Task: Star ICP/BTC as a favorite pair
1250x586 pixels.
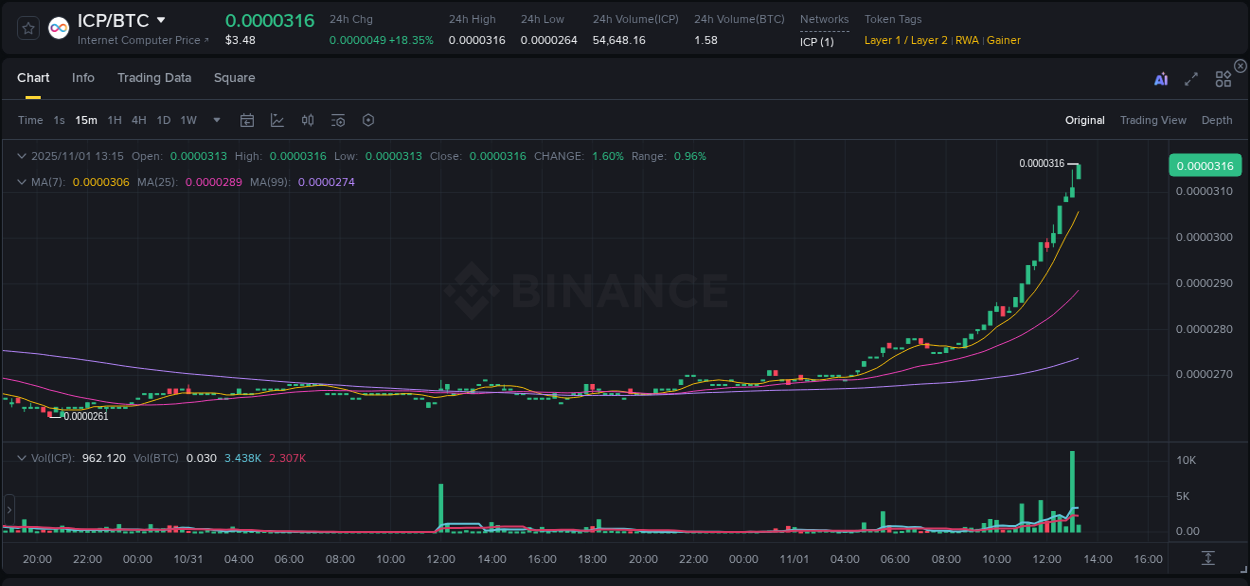Action: pos(28,28)
